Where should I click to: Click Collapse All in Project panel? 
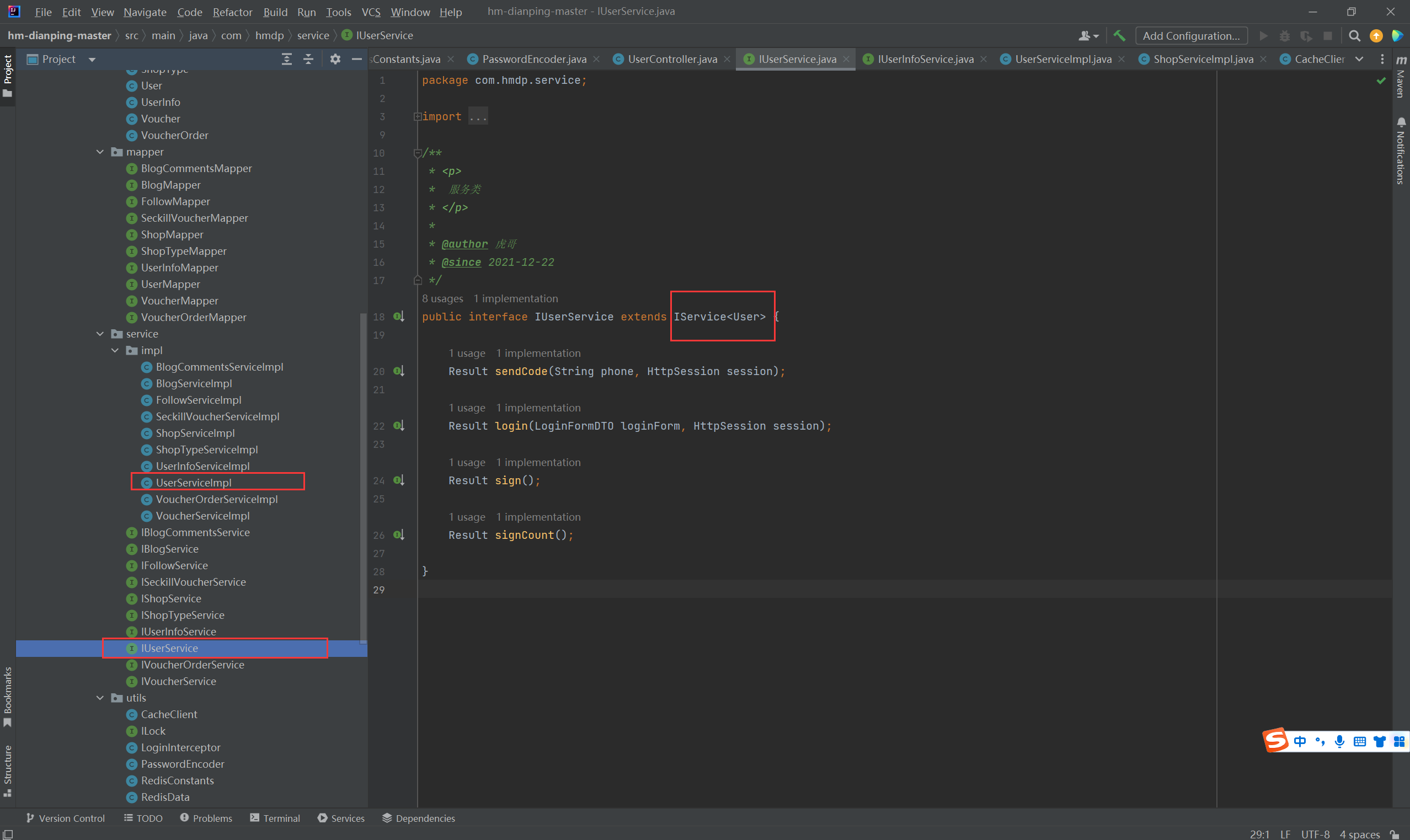click(308, 59)
